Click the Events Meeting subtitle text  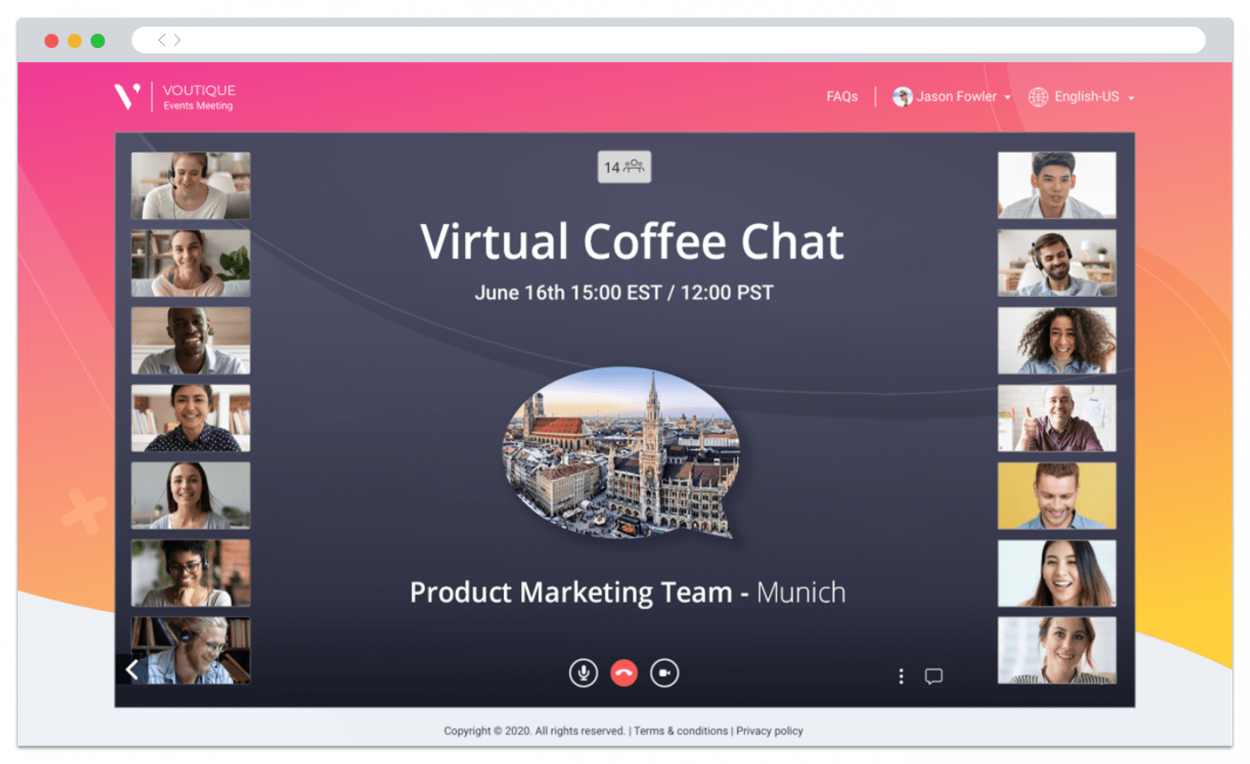[198, 106]
